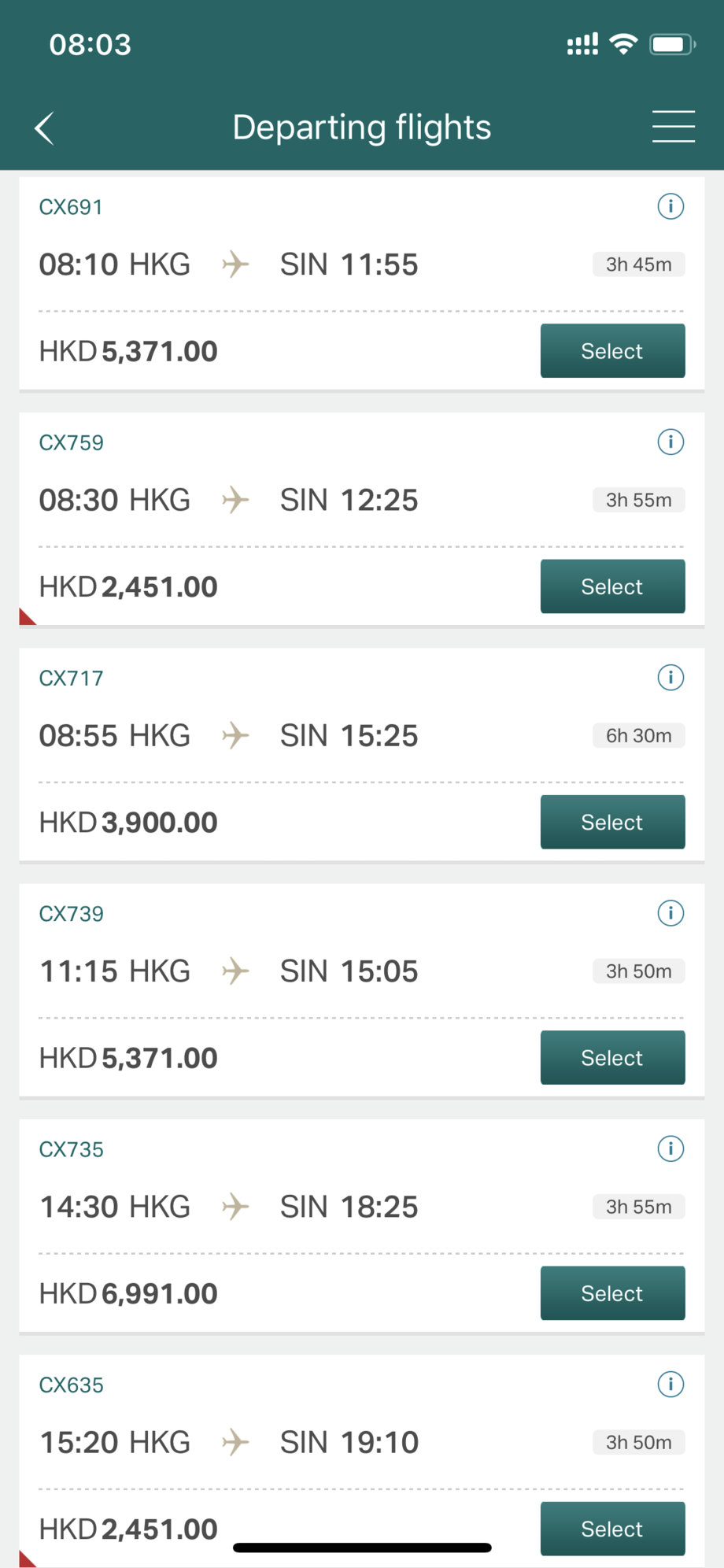Show info for flight CX717
The height and width of the screenshot is (1568, 724).
tap(670, 678)
